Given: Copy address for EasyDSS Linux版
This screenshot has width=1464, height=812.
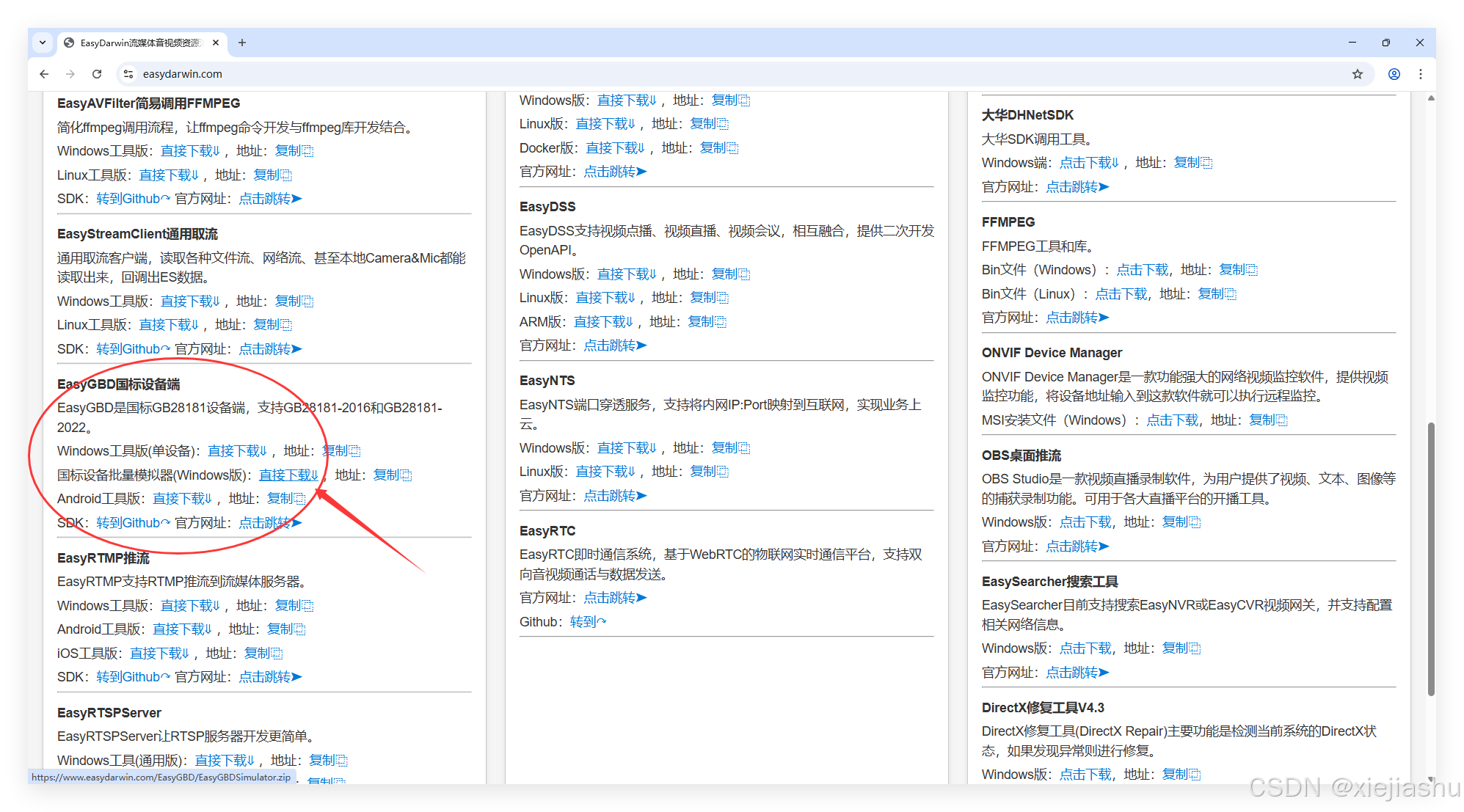Looking at the screenshot, I should click(x=709, y=298).
